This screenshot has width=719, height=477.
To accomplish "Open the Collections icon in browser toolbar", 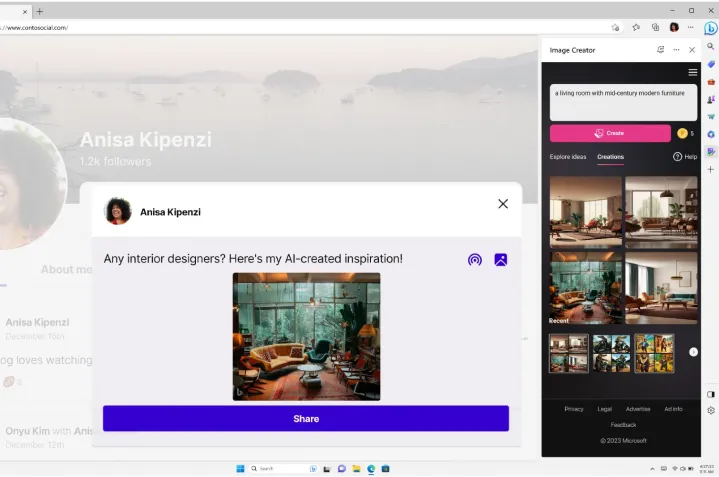I will pos(655,28).
